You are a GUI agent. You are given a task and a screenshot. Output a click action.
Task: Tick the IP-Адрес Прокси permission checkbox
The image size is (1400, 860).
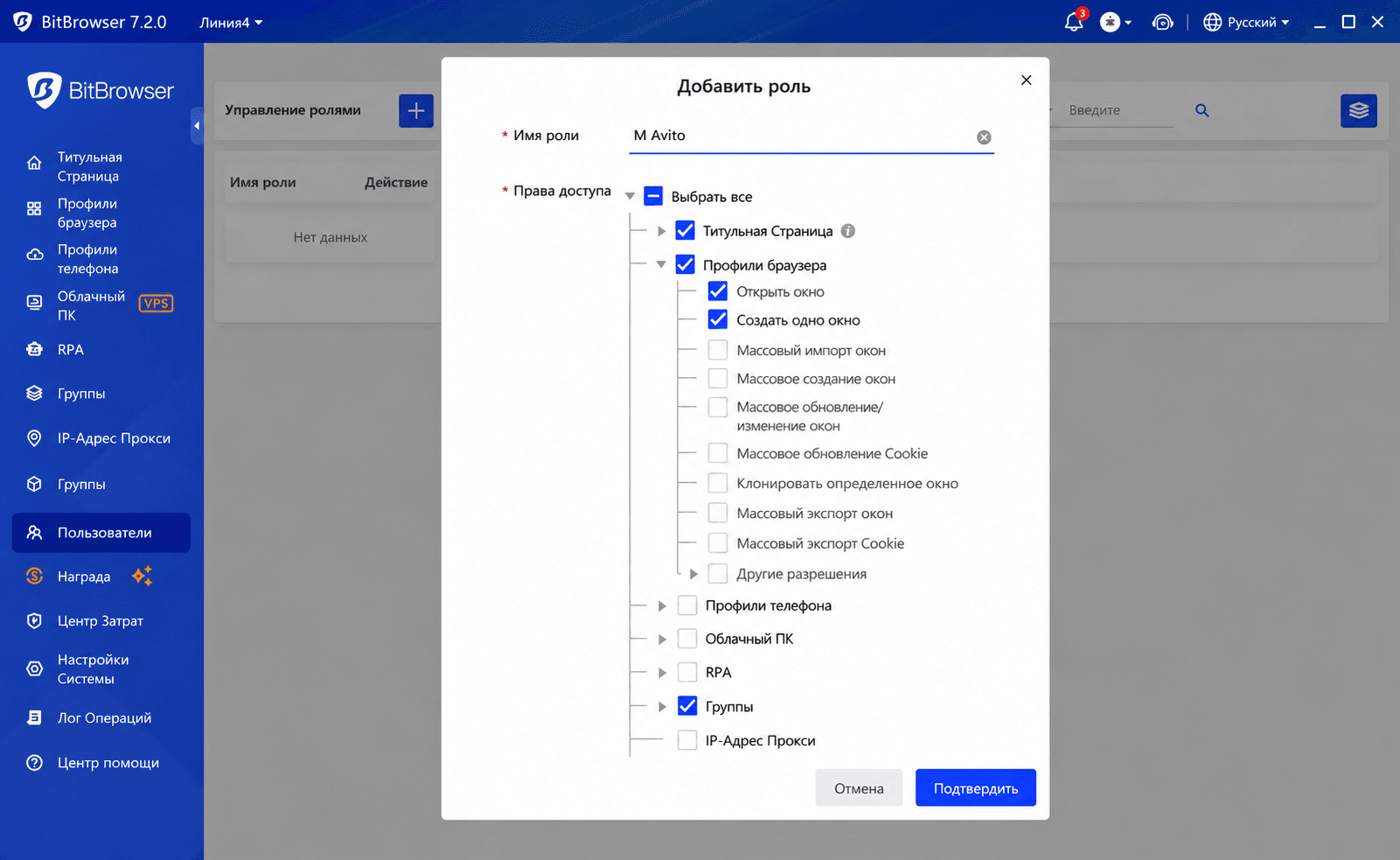click(x=688, y=740)
